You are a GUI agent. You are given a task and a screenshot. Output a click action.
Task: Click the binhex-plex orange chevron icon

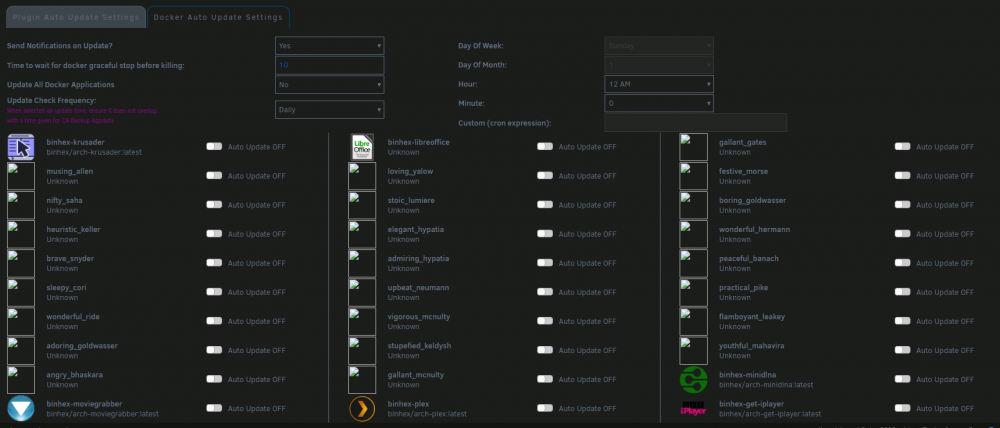click(x=362, y=408)
